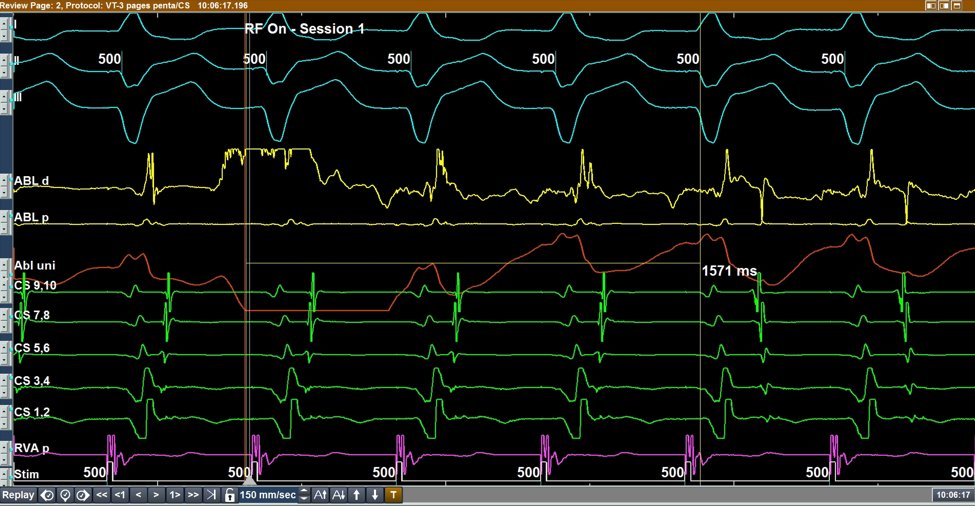Jump back fast with the << button

(101, 495)
